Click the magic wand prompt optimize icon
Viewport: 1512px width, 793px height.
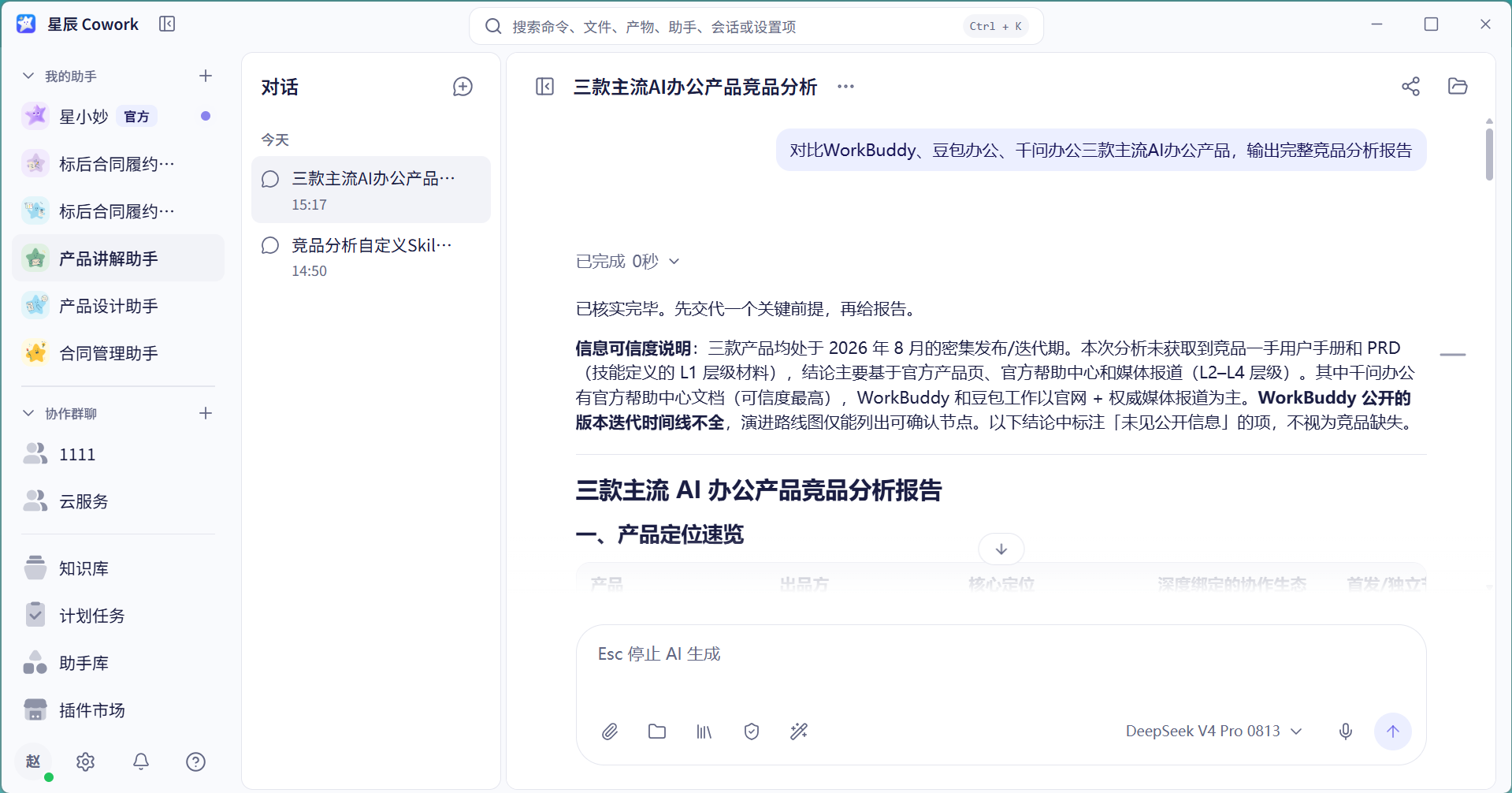pos(799,732)
